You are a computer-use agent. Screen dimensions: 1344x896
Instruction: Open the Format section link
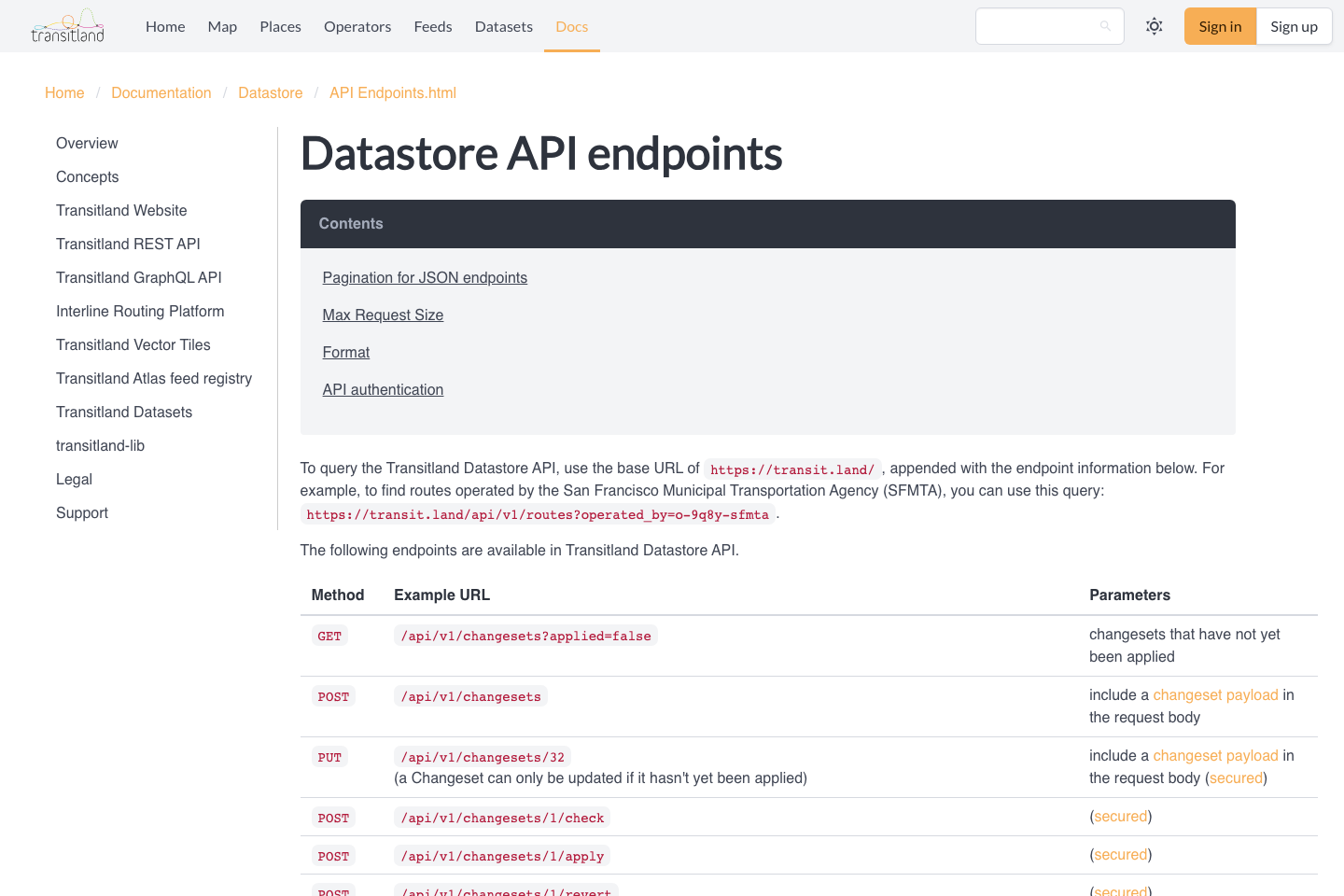coord(345,352)
